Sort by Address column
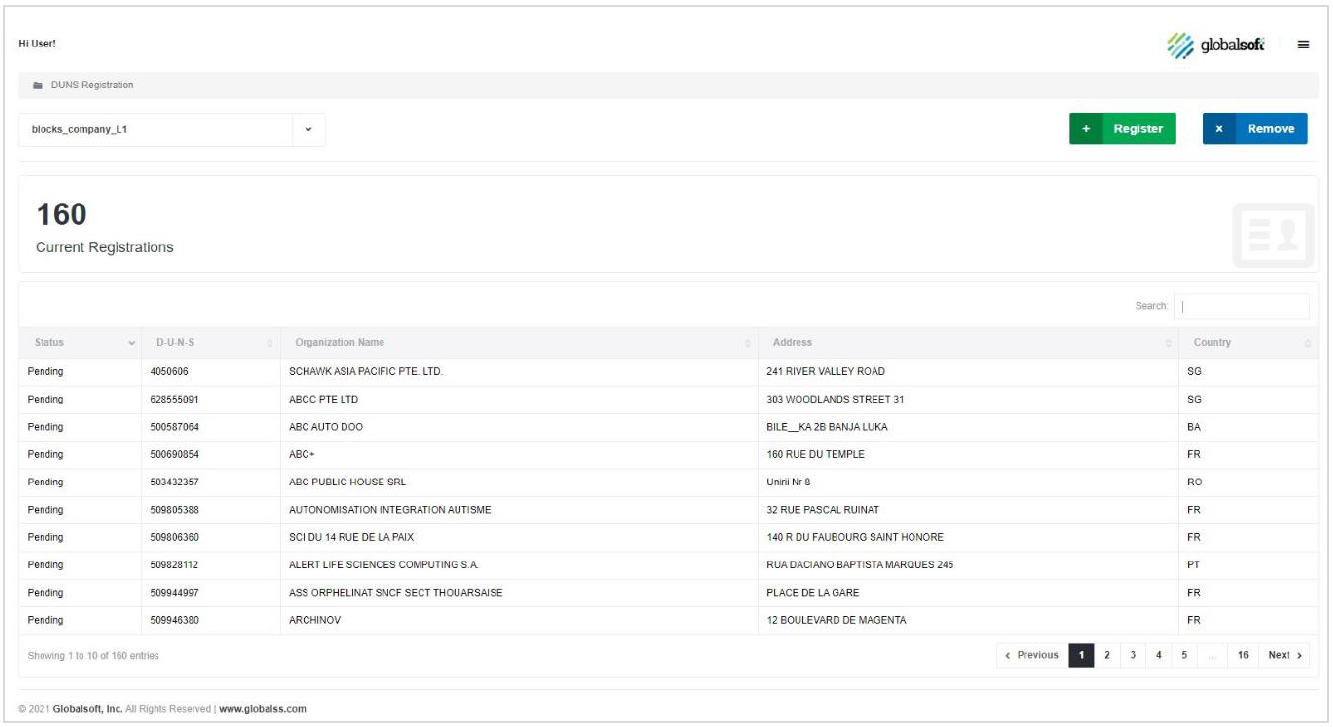 [968, 343]
